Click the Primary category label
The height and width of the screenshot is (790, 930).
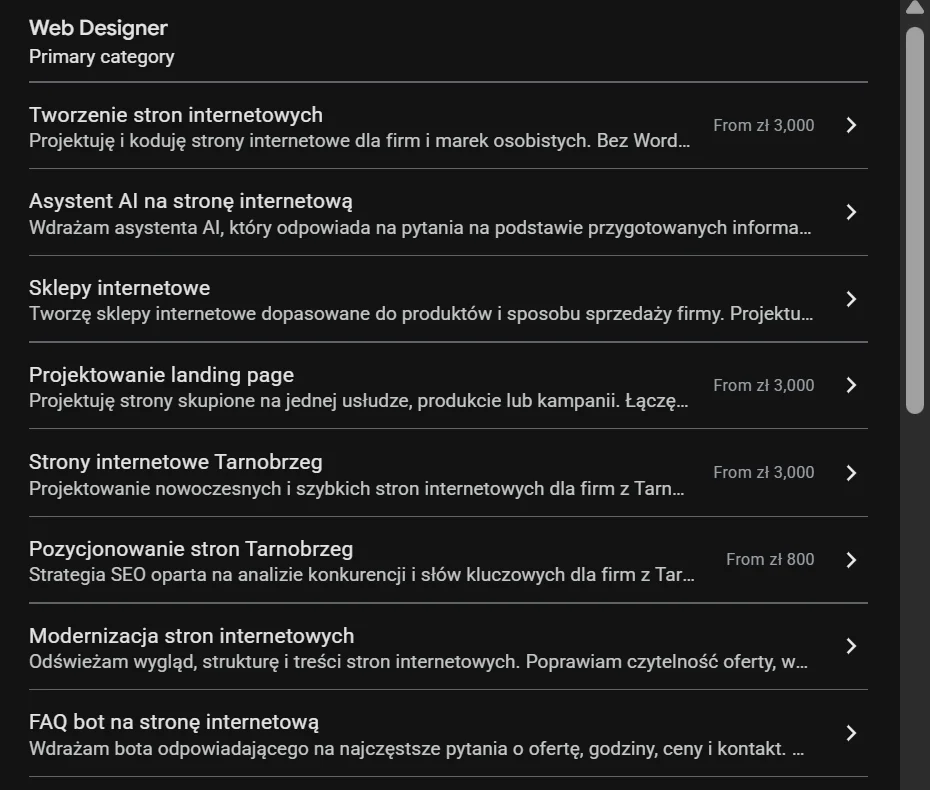101,57
